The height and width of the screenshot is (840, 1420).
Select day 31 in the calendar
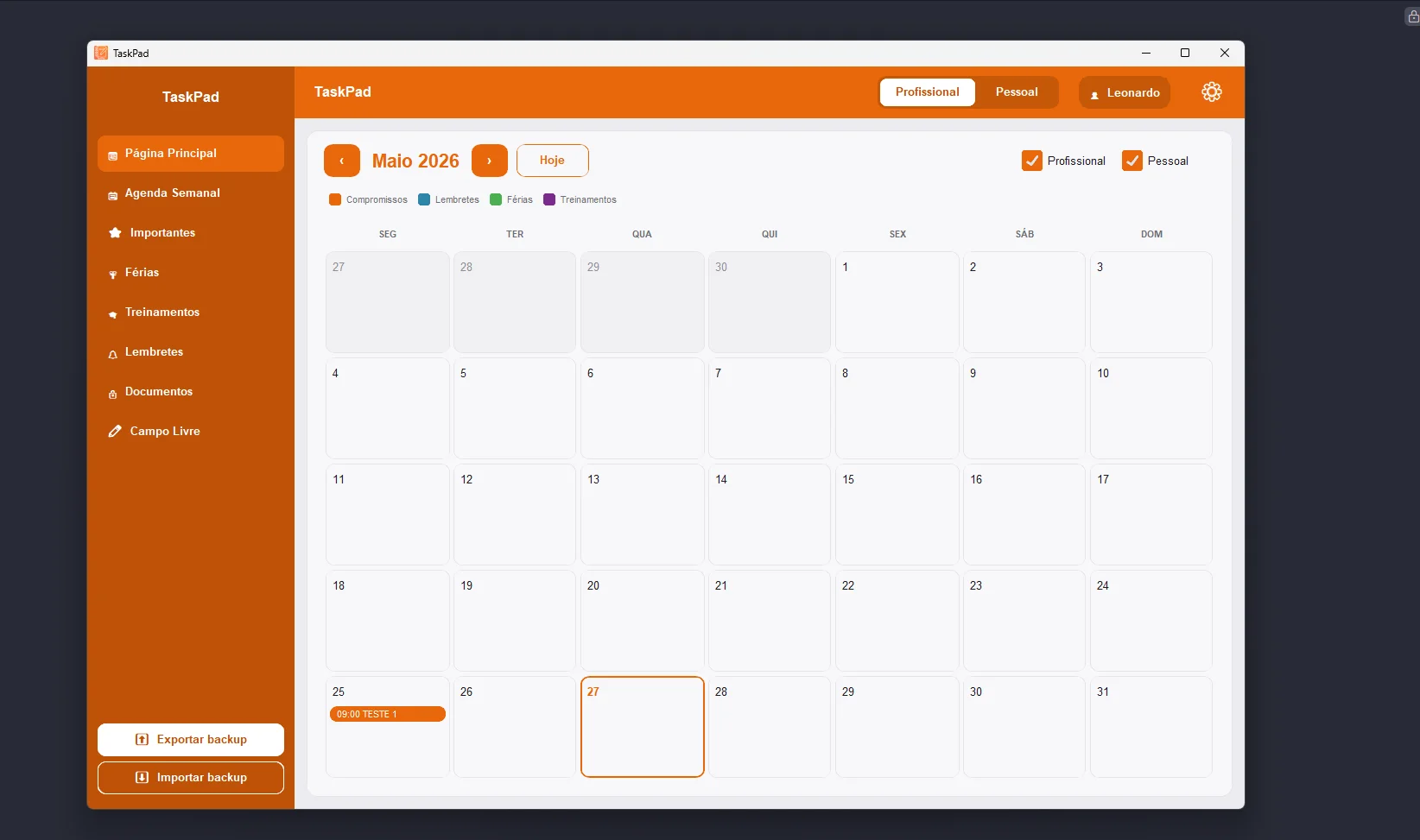[1151, 727]
